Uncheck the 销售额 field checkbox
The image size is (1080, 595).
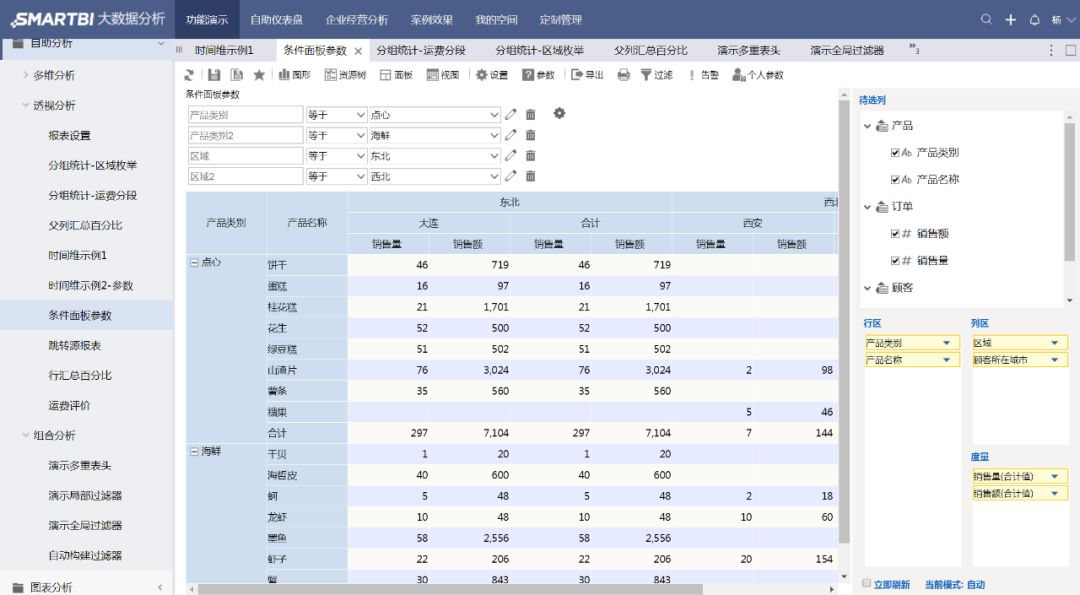click(895, 233)
